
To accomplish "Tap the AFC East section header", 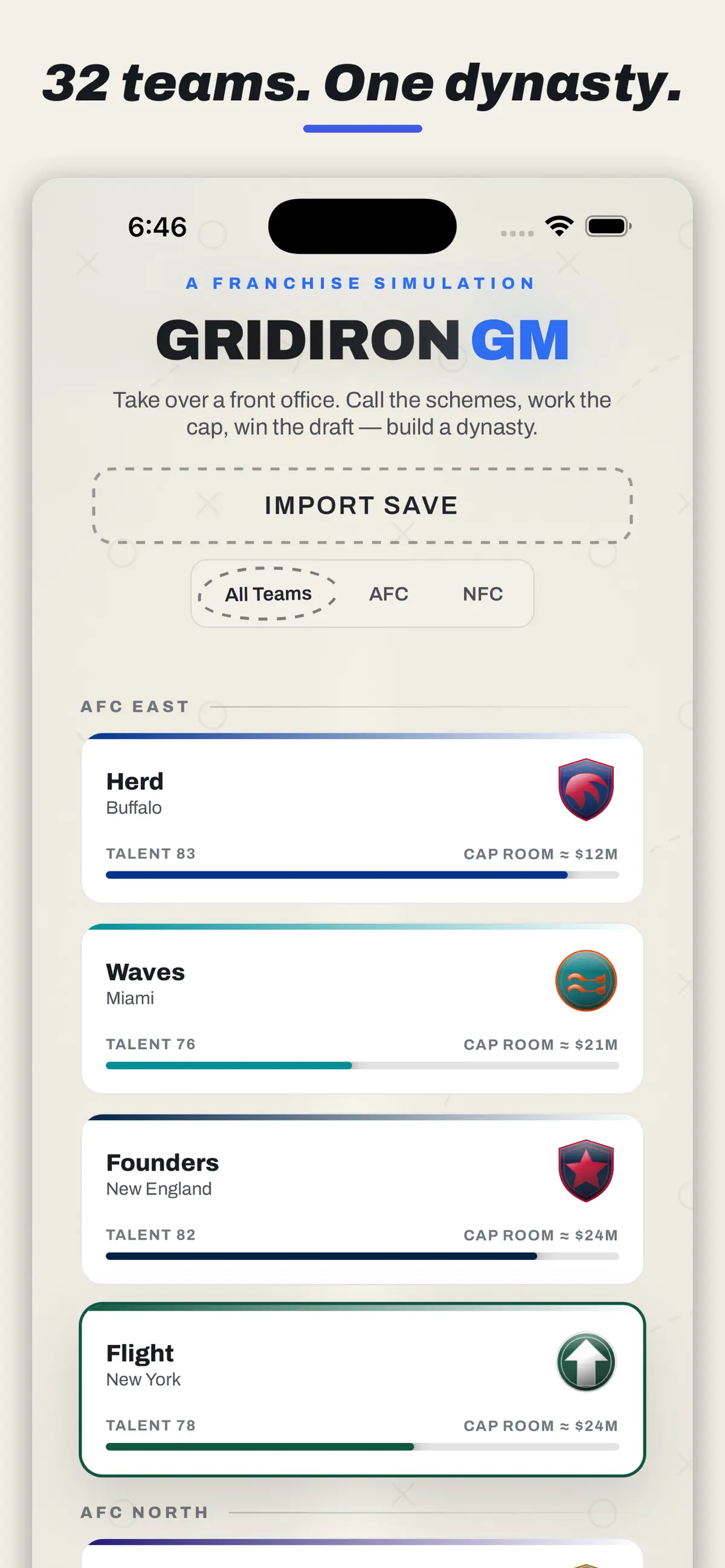I will click(x=135, y=706).
